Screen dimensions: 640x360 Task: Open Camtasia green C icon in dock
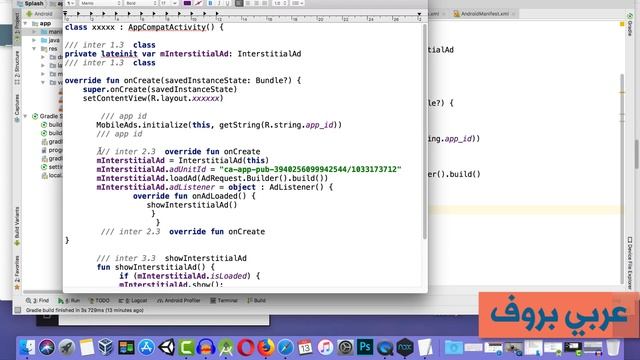coord(186,347)
